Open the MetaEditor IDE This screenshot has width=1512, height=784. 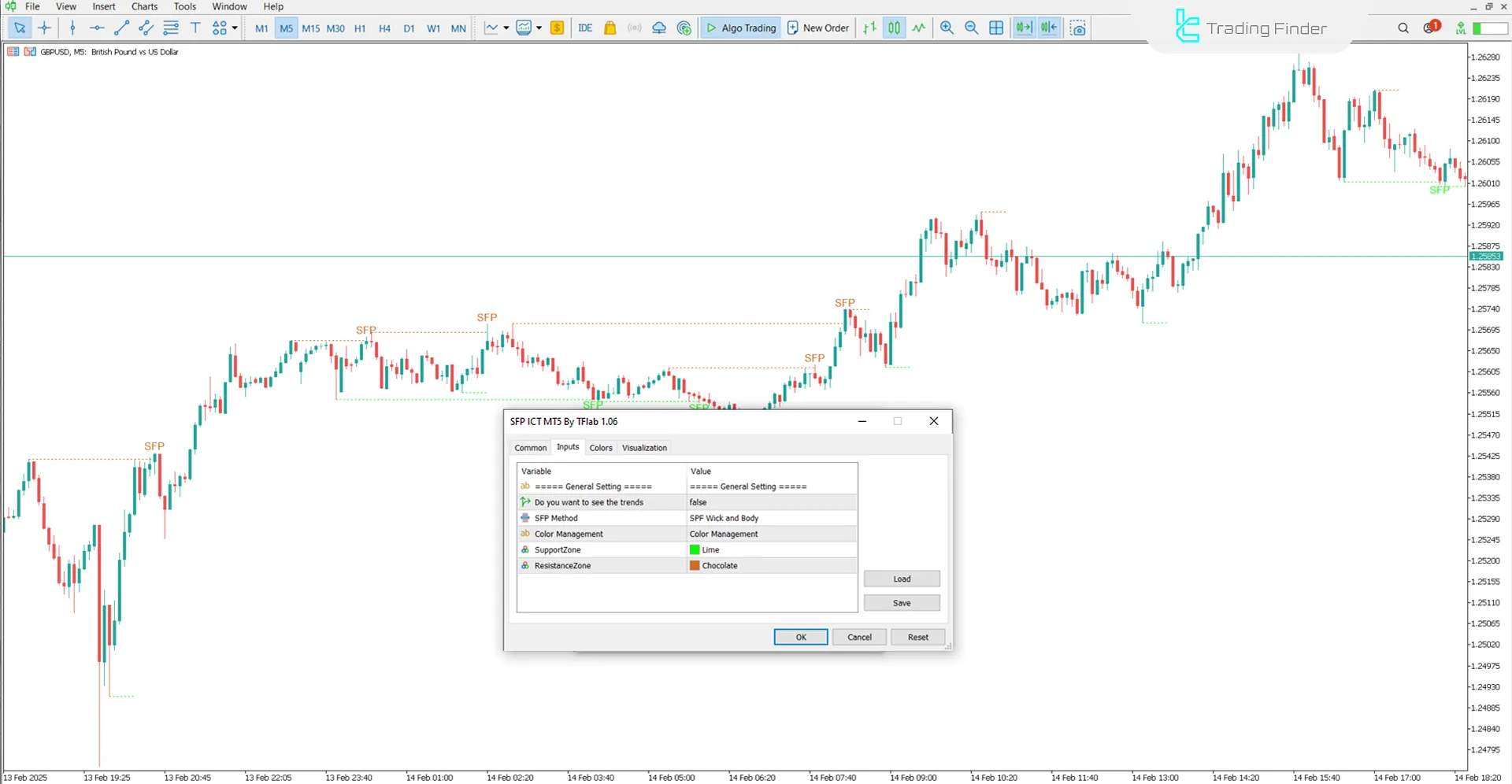pos(585,28)
